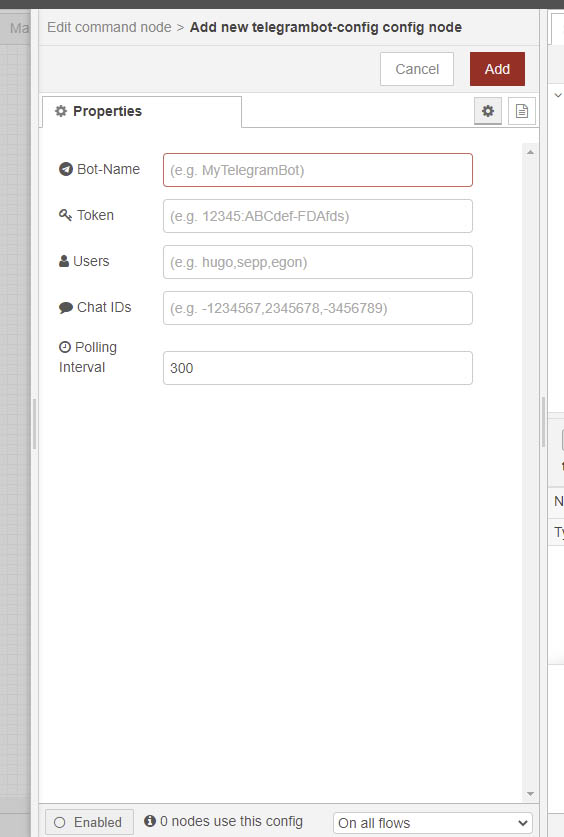Click the Polling Interval label
Viewport: 564px width, 837px height.
coord(88,357)
